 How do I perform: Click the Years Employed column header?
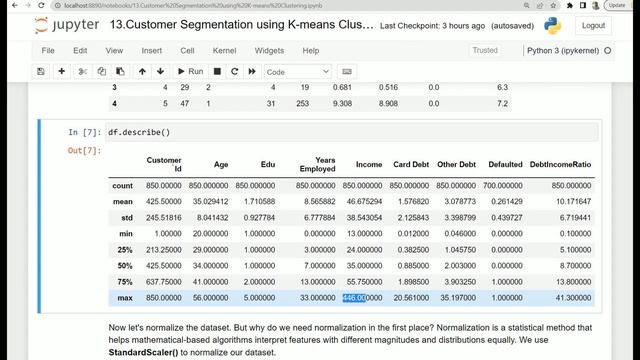tap(318, 164)
